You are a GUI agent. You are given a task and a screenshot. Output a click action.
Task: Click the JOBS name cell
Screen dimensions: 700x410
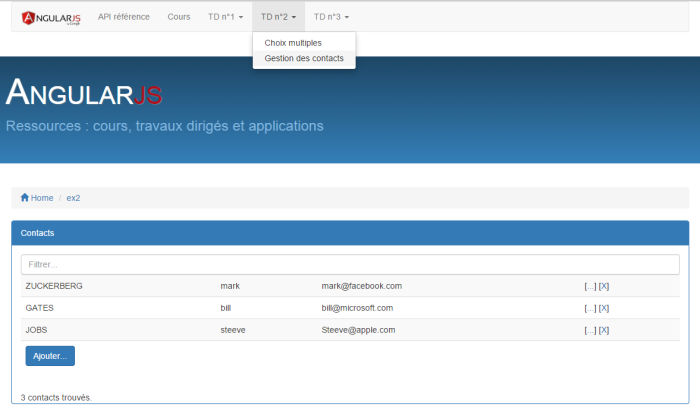[x=36, y=330]
